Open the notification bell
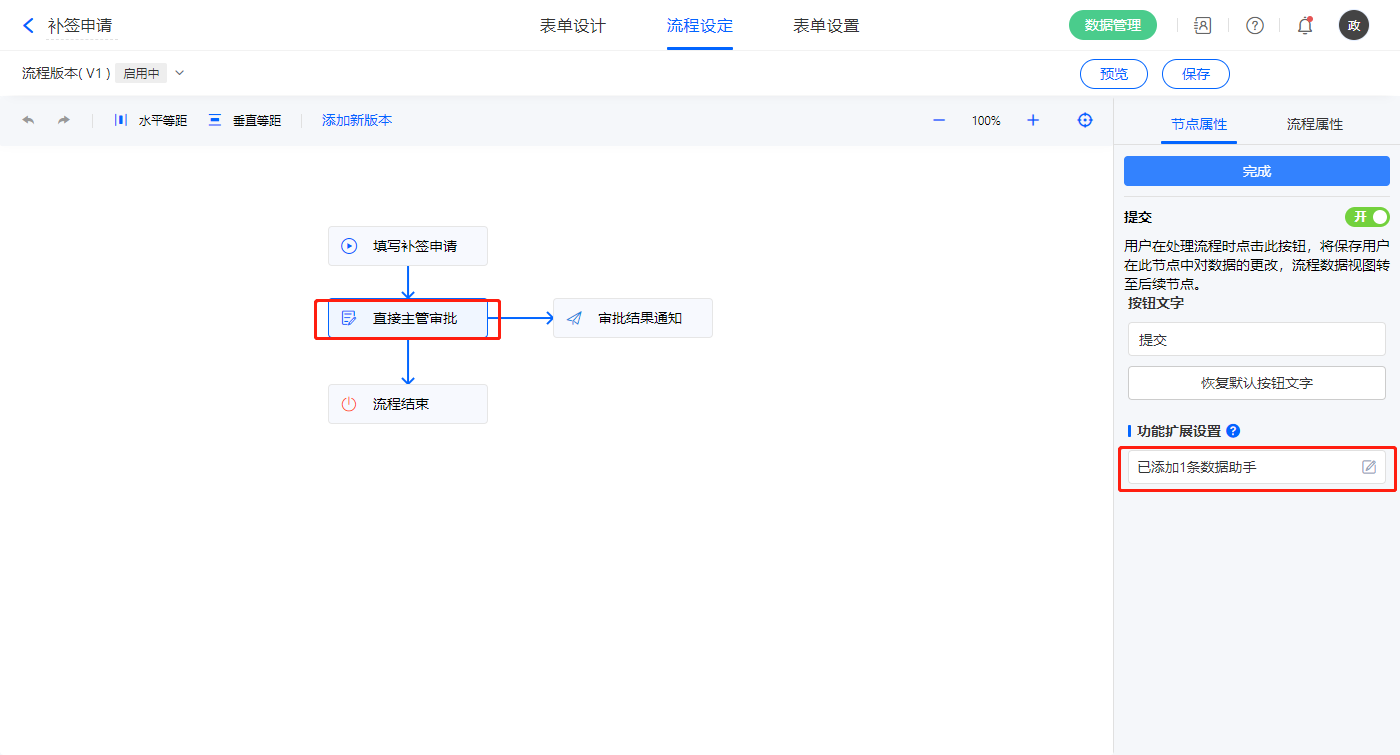 (x=1305, y=26)
